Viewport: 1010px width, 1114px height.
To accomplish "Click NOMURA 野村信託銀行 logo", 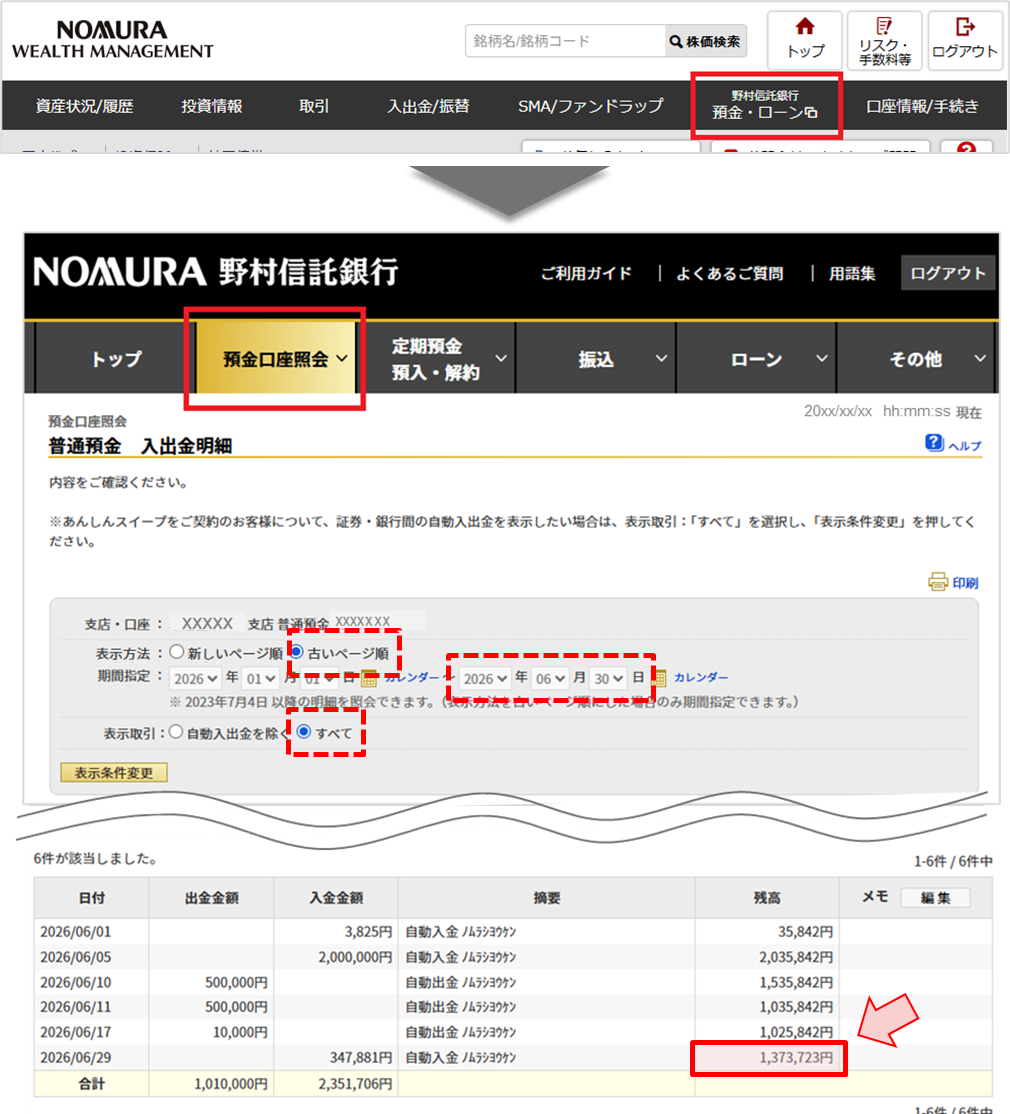I will tap(216, 271).
